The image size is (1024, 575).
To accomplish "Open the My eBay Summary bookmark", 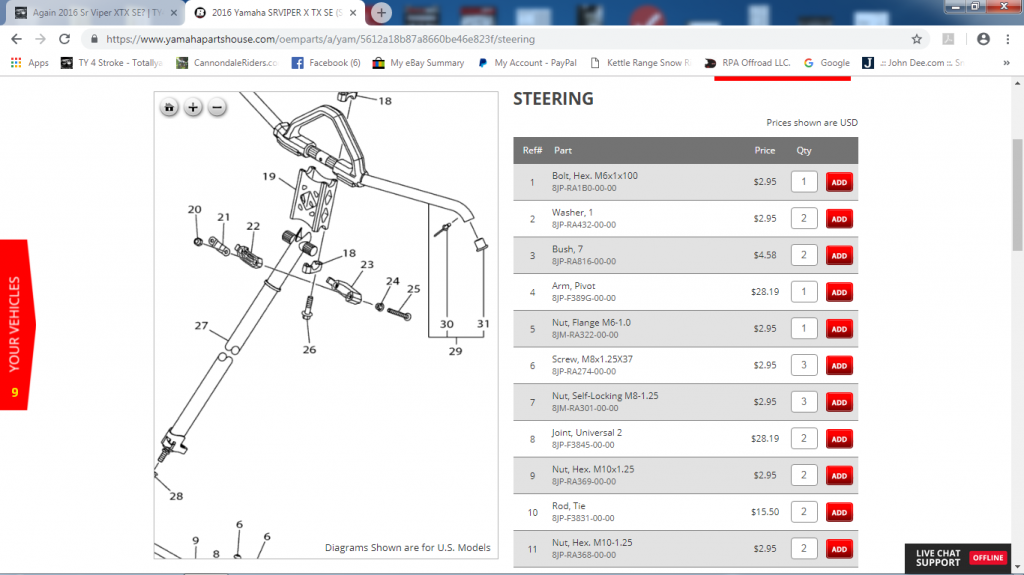I will tap(418, 63).
